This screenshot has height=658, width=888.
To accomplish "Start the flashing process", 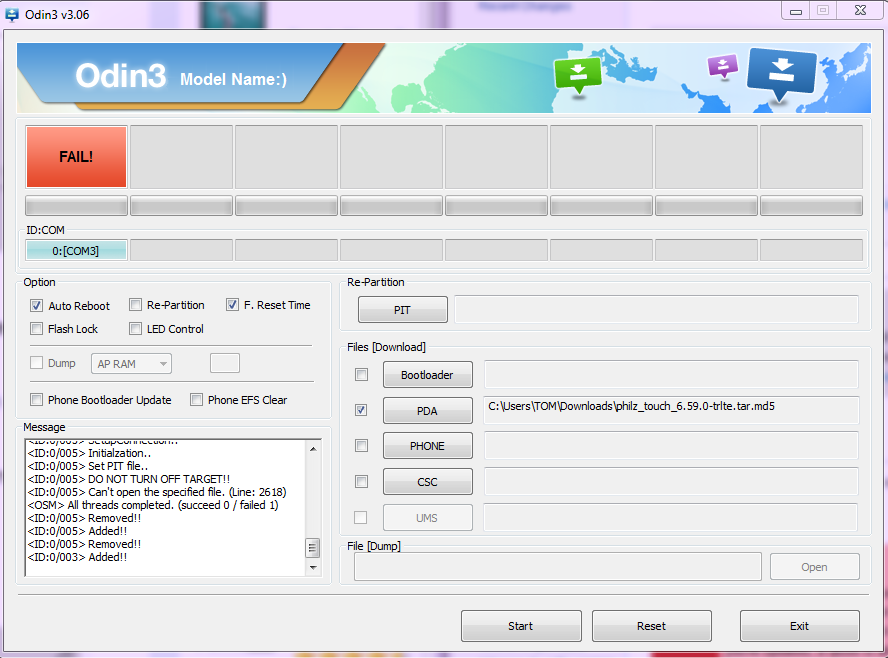I will pos(521,626).
